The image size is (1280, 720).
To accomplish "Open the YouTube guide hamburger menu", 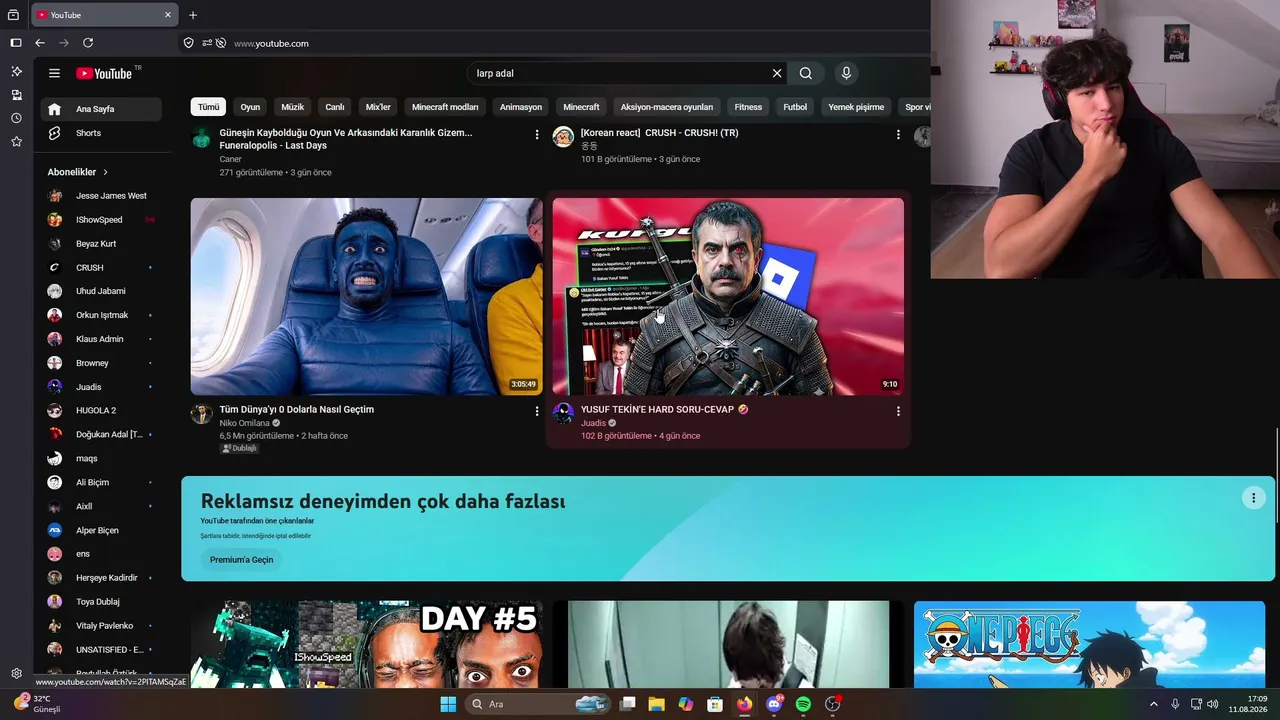I will click(54, 73).
